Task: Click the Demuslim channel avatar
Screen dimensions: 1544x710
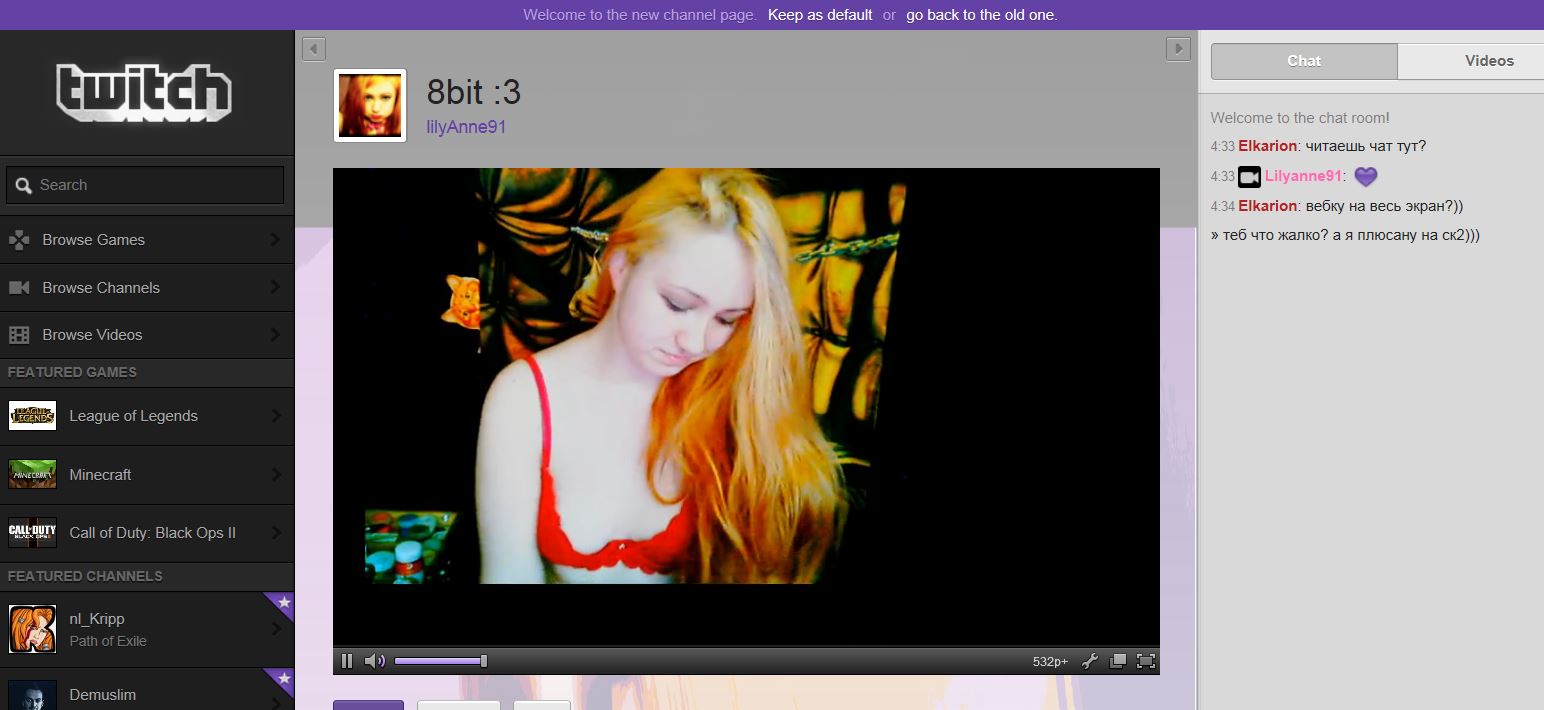Action: pyautogui.click(x=32, y=695)
